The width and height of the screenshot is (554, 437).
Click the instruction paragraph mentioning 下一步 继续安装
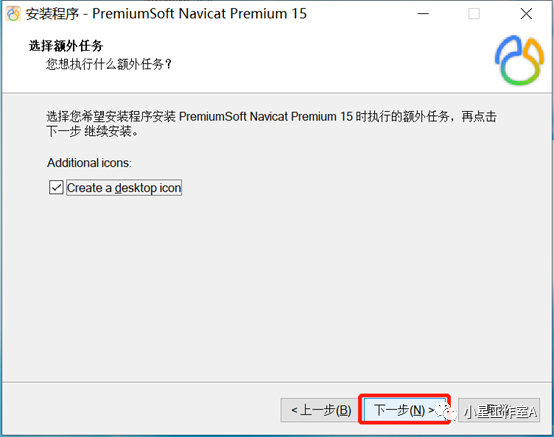[271, 124]
